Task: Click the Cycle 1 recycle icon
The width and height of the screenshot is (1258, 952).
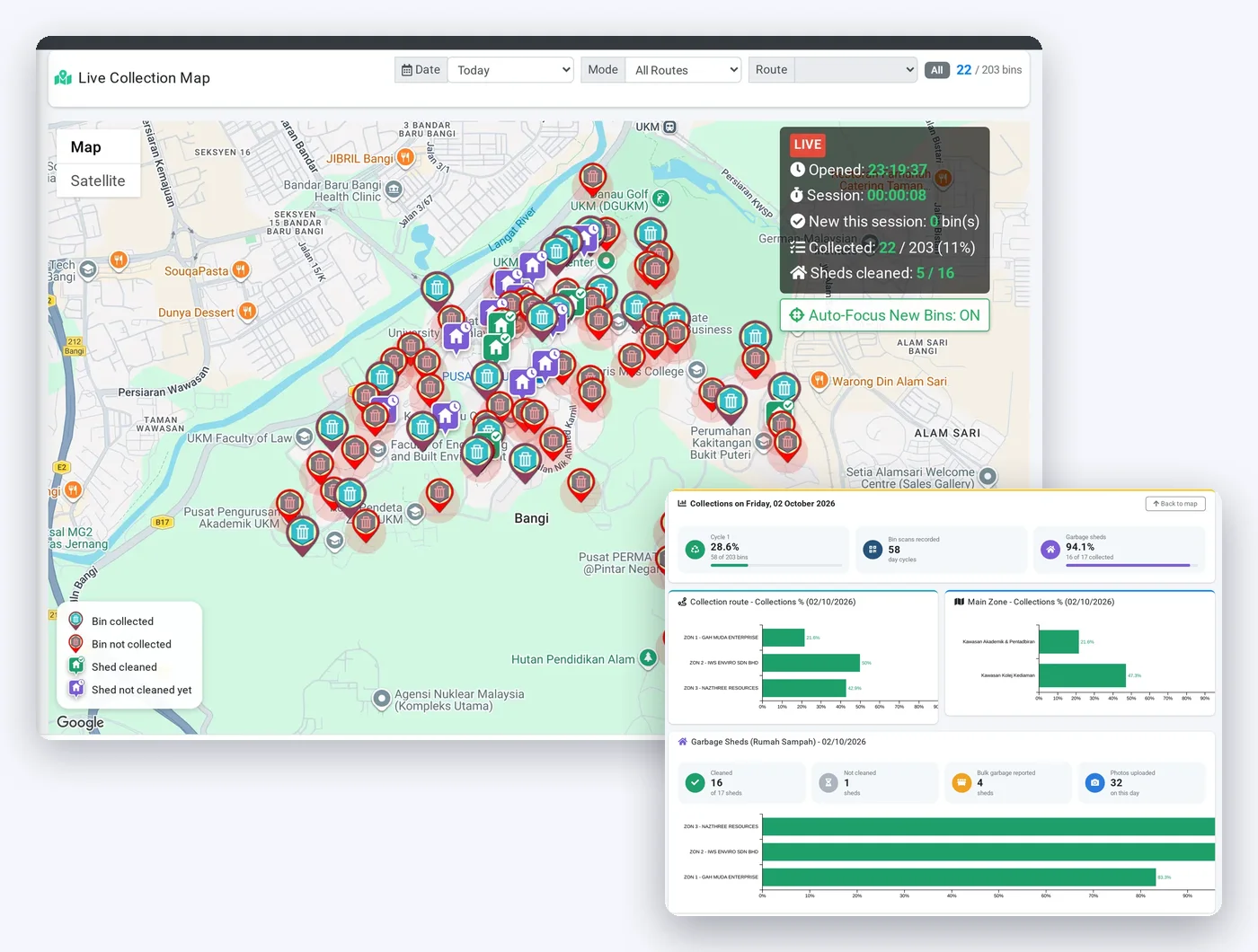Action: click(695, 550)
